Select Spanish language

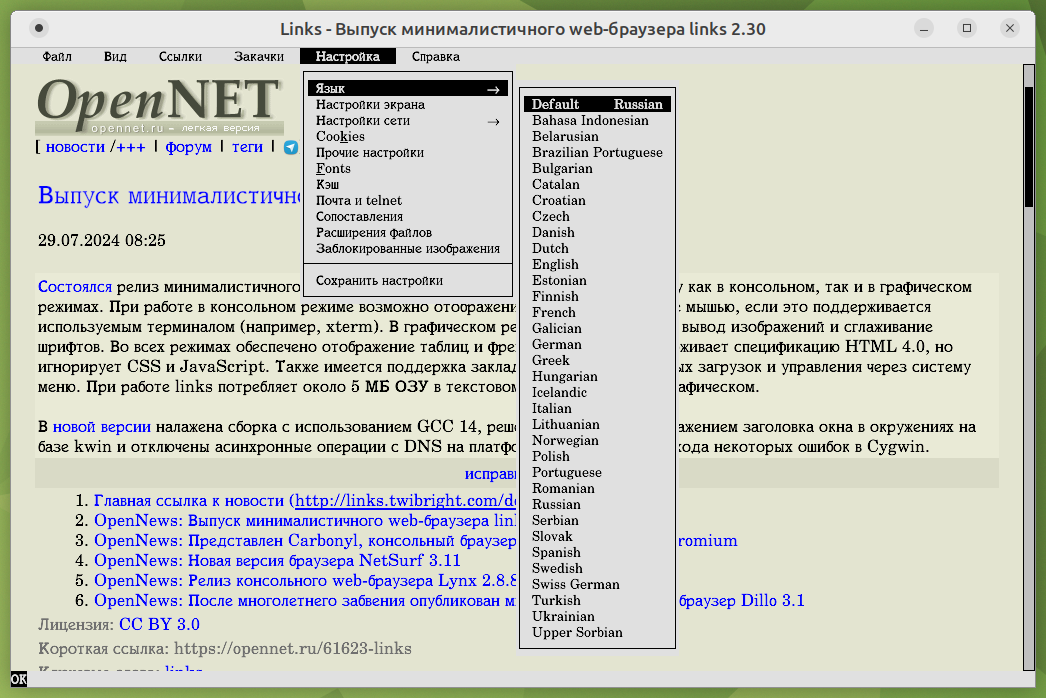click(597, 553)
